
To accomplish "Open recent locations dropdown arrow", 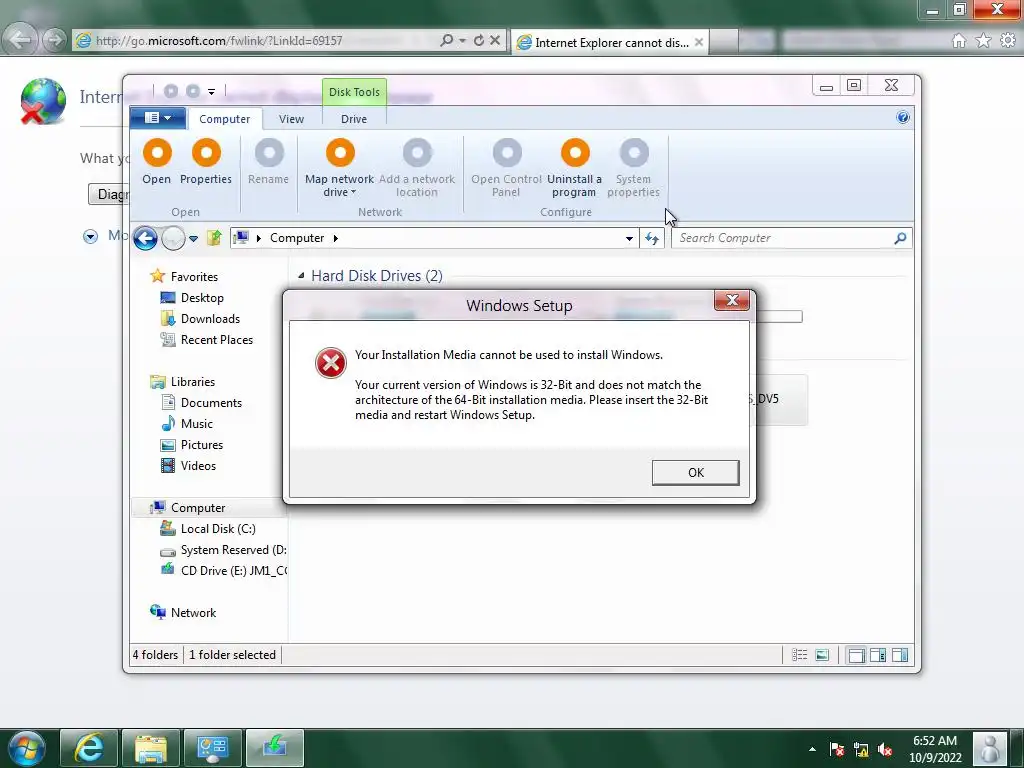I will [193, 239].
